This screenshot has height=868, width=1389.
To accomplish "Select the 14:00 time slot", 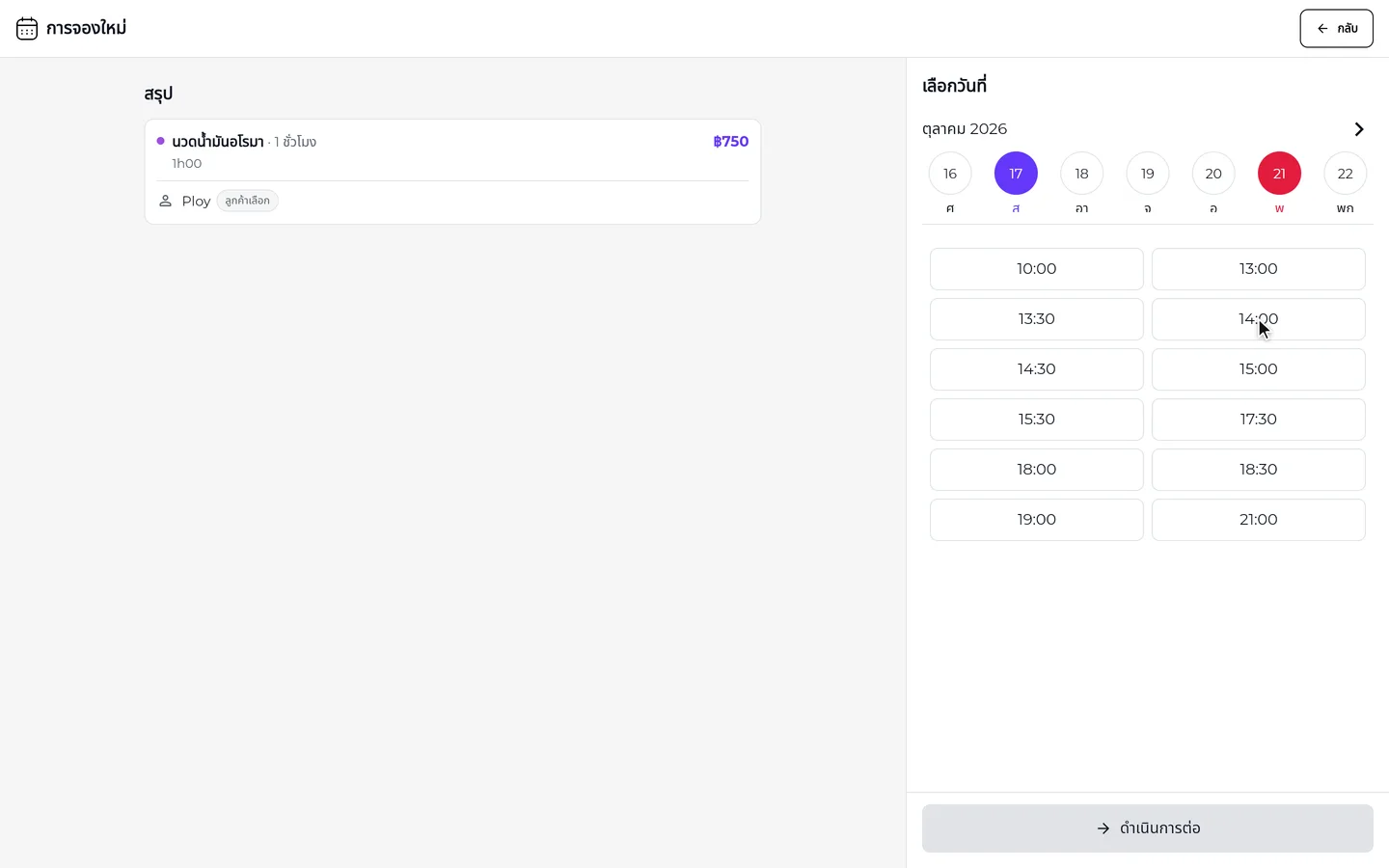I will point(1259,319).
